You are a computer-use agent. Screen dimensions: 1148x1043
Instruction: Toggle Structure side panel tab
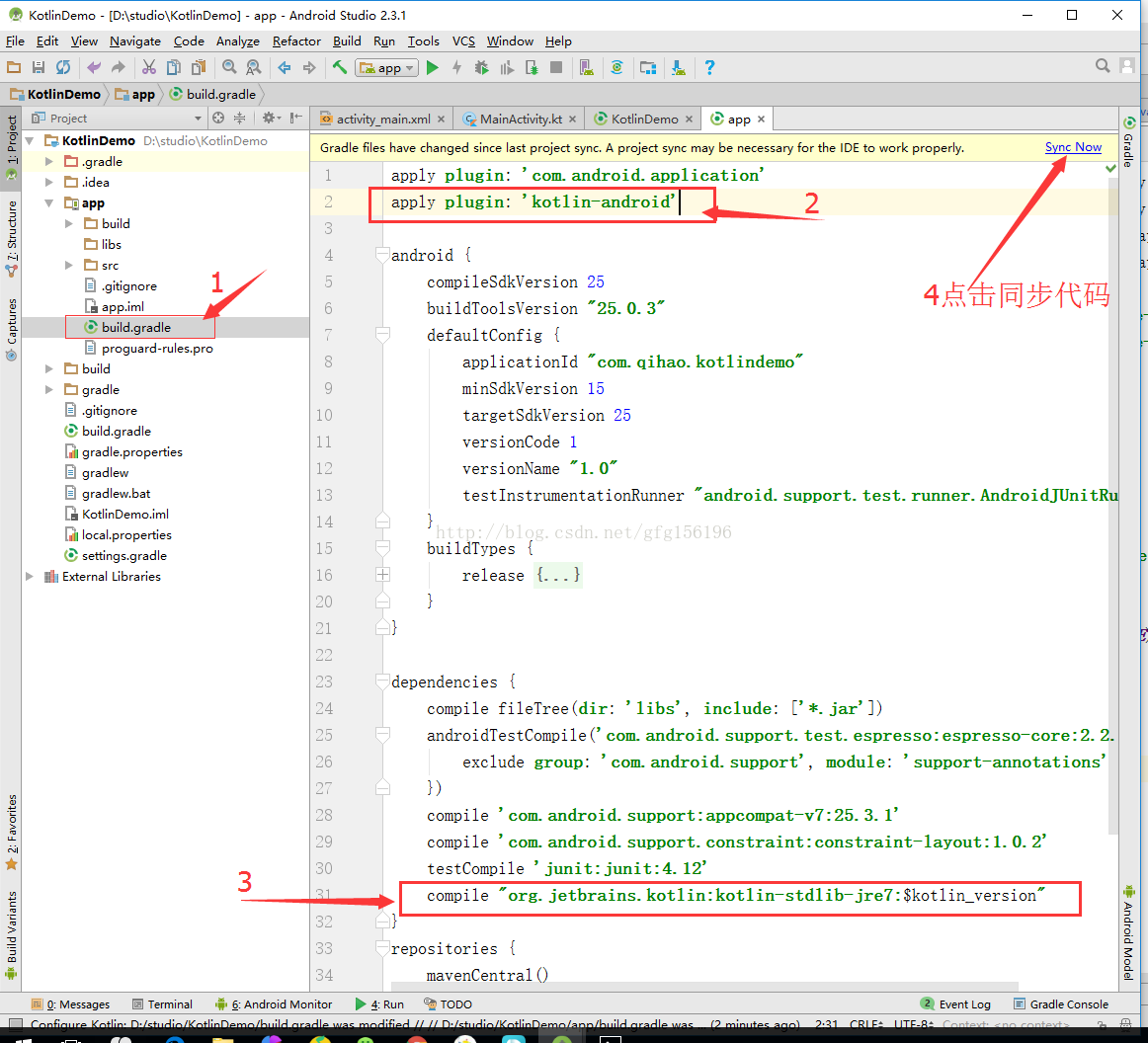(11, 239)
